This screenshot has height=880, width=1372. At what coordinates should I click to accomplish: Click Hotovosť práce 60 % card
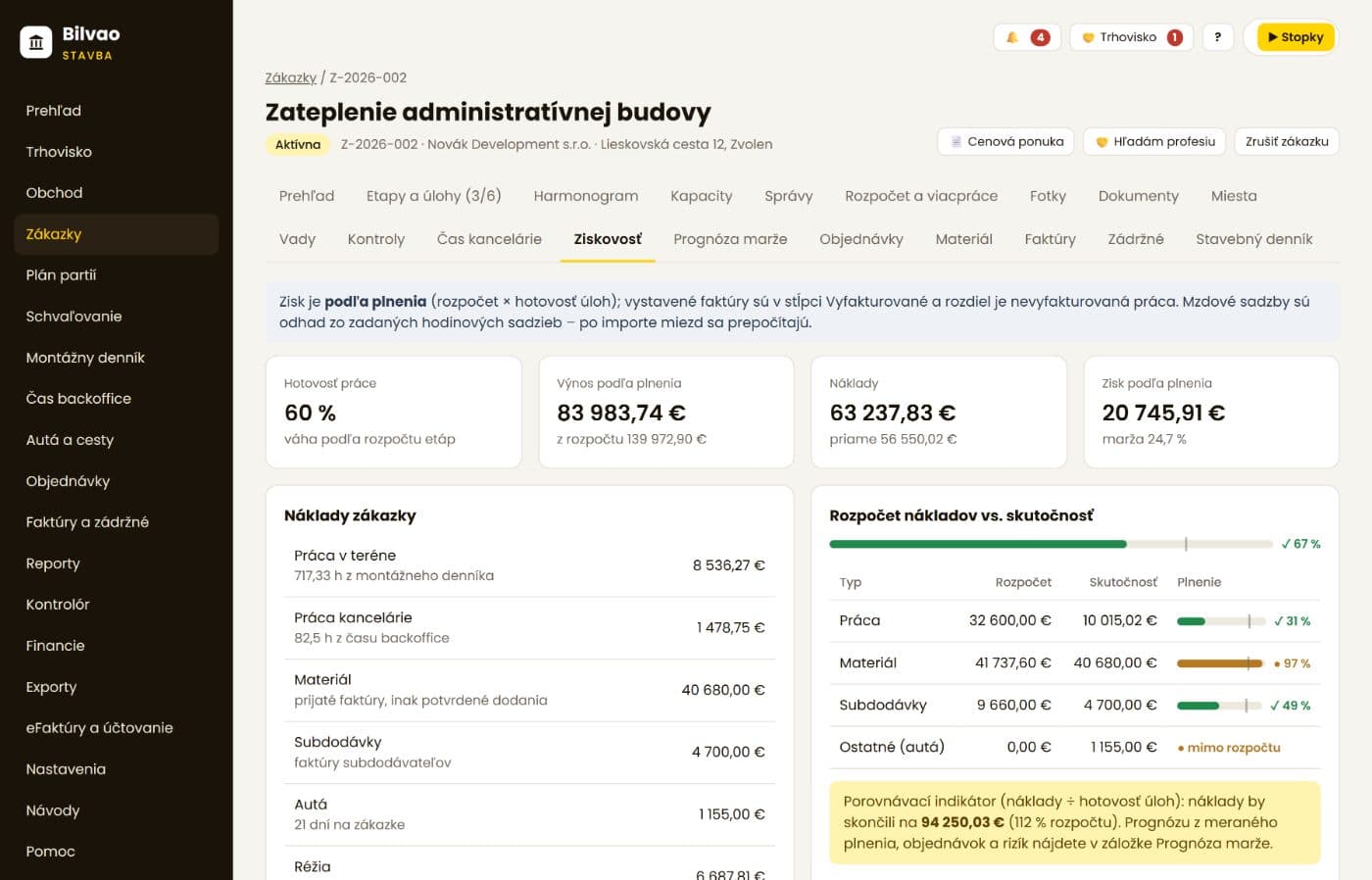(393, 412)
